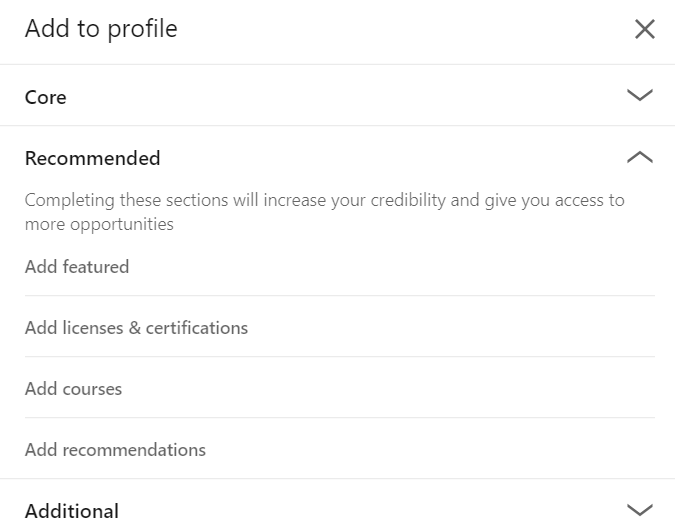Click the Additional section heading
Screen dimensions: 675x532
[x=72, y=511]
